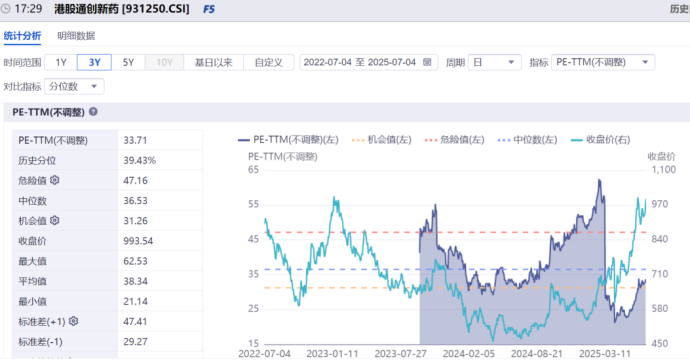This screenshot has width=690, height=360.
Task: Click the x-axis date 2023-01-11
Action: (x=332, y=354)
